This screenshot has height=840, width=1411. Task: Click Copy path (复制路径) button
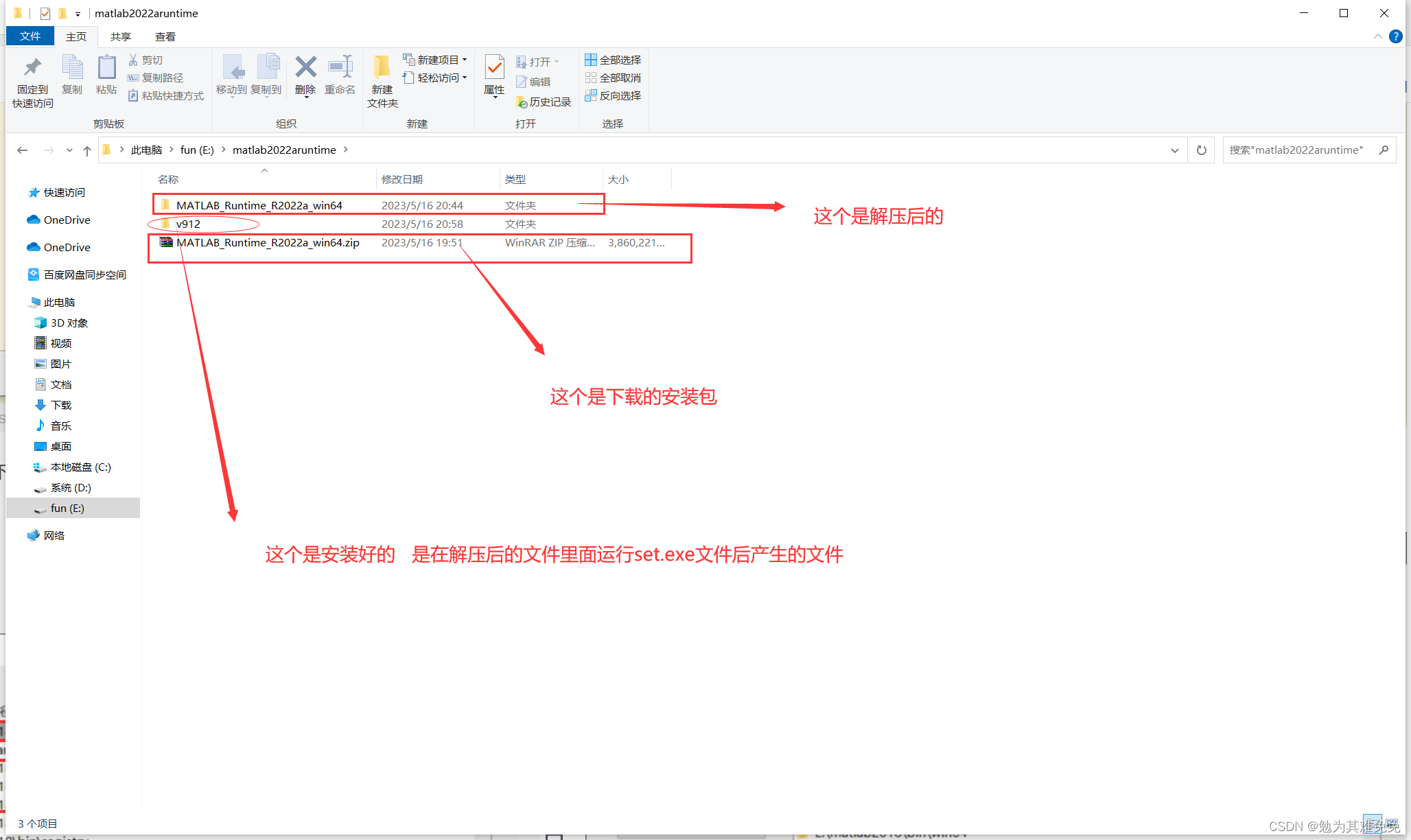click(x=156, y=78)
